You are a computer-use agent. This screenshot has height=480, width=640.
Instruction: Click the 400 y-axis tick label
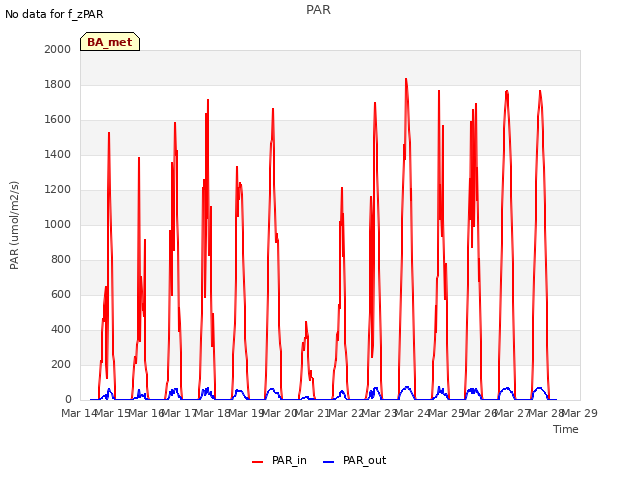pyautogui.click(x=61, y=329)
